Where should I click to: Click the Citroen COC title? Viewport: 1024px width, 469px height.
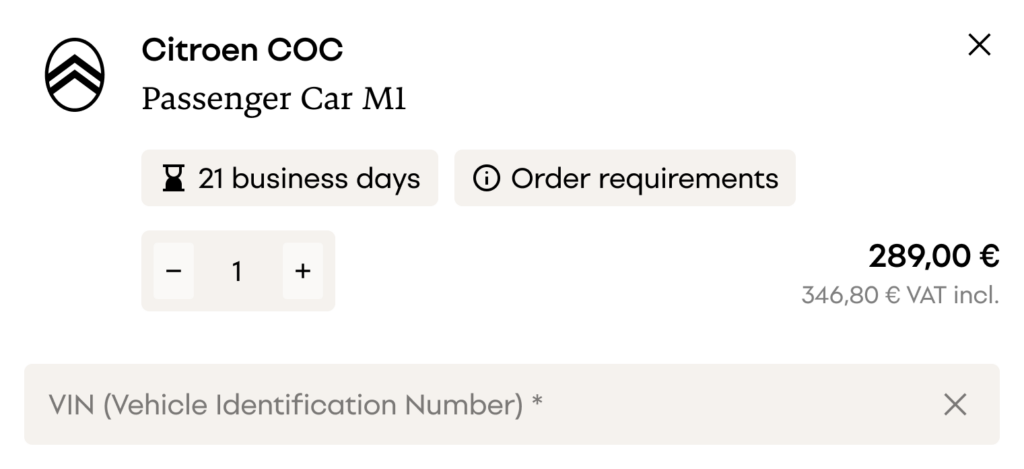pyautogui.click(x=243, y=48)
